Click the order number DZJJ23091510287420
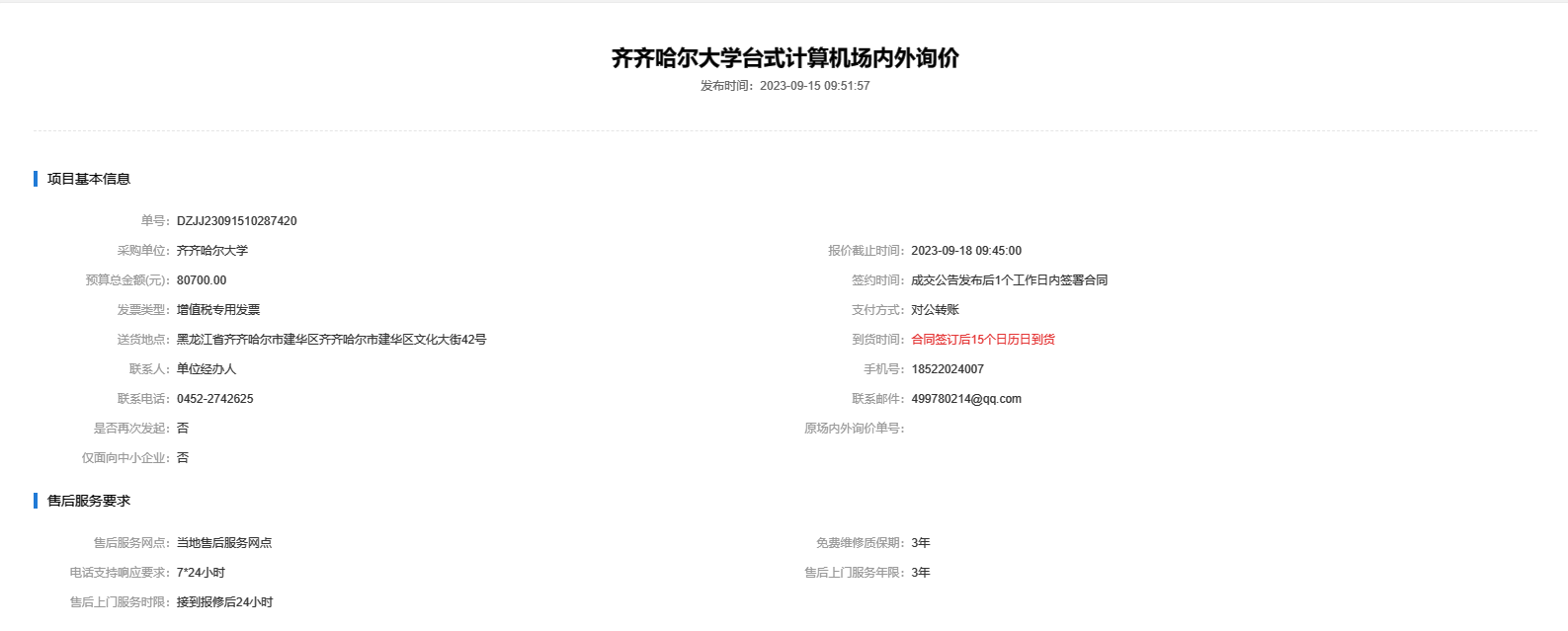The width and height of the screenshot is (1568, 631). click(x=236, y=221)
